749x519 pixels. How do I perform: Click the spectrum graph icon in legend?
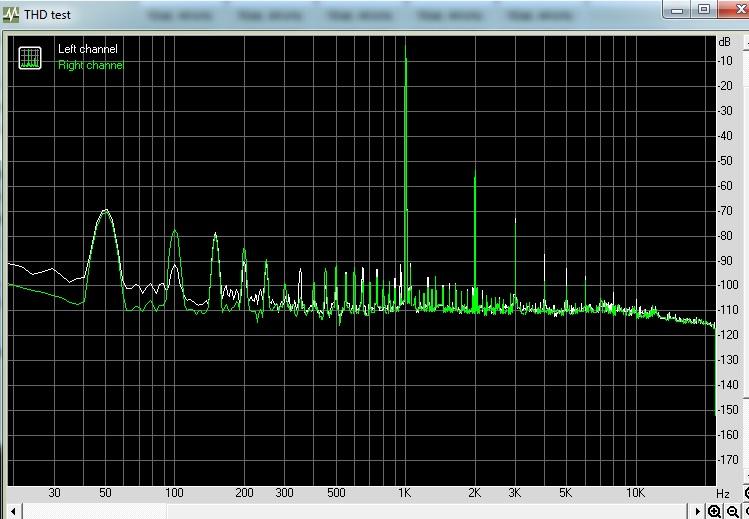coord(30,58)
